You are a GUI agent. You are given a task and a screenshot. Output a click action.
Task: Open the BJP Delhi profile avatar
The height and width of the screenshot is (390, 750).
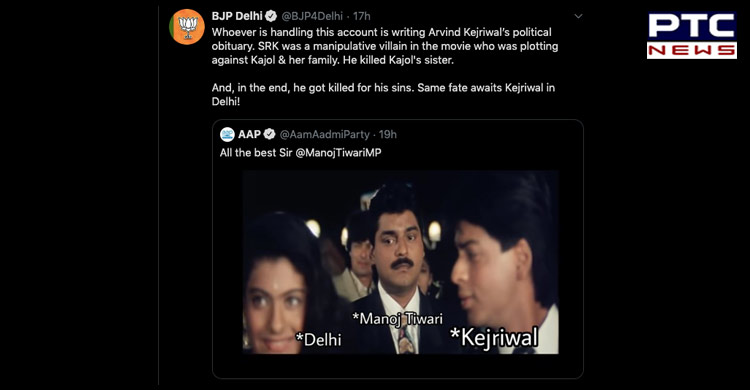click(x=187, y=27)
